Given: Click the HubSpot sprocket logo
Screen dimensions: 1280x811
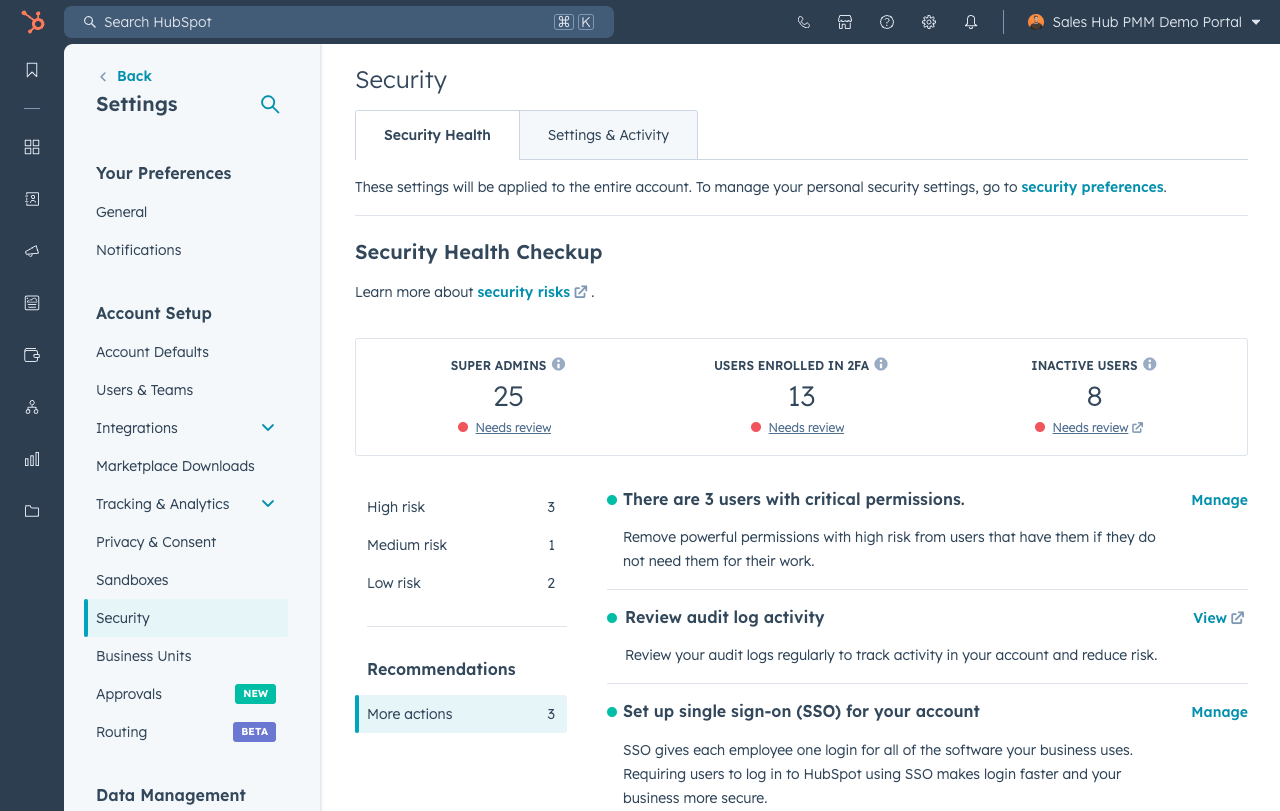Looking at the screenshot, I should point(33,22).
